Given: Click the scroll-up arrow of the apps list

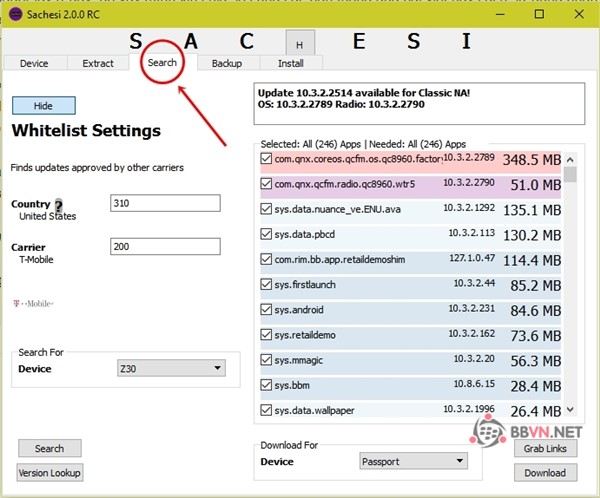Looking at the screenshot, I should (x=570, y=158).
